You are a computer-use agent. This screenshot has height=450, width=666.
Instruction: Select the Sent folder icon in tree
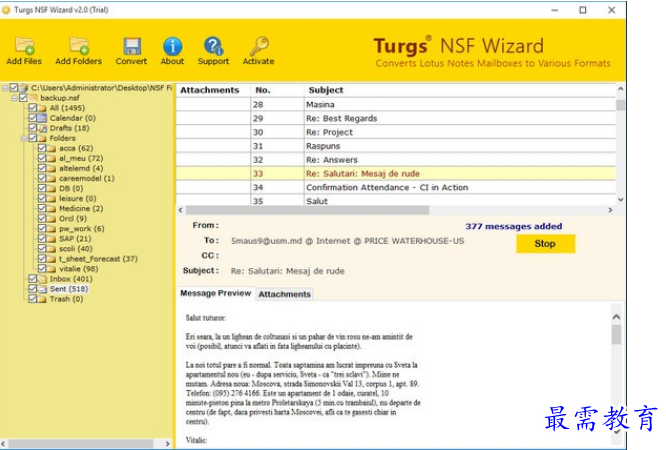[42, 289]
